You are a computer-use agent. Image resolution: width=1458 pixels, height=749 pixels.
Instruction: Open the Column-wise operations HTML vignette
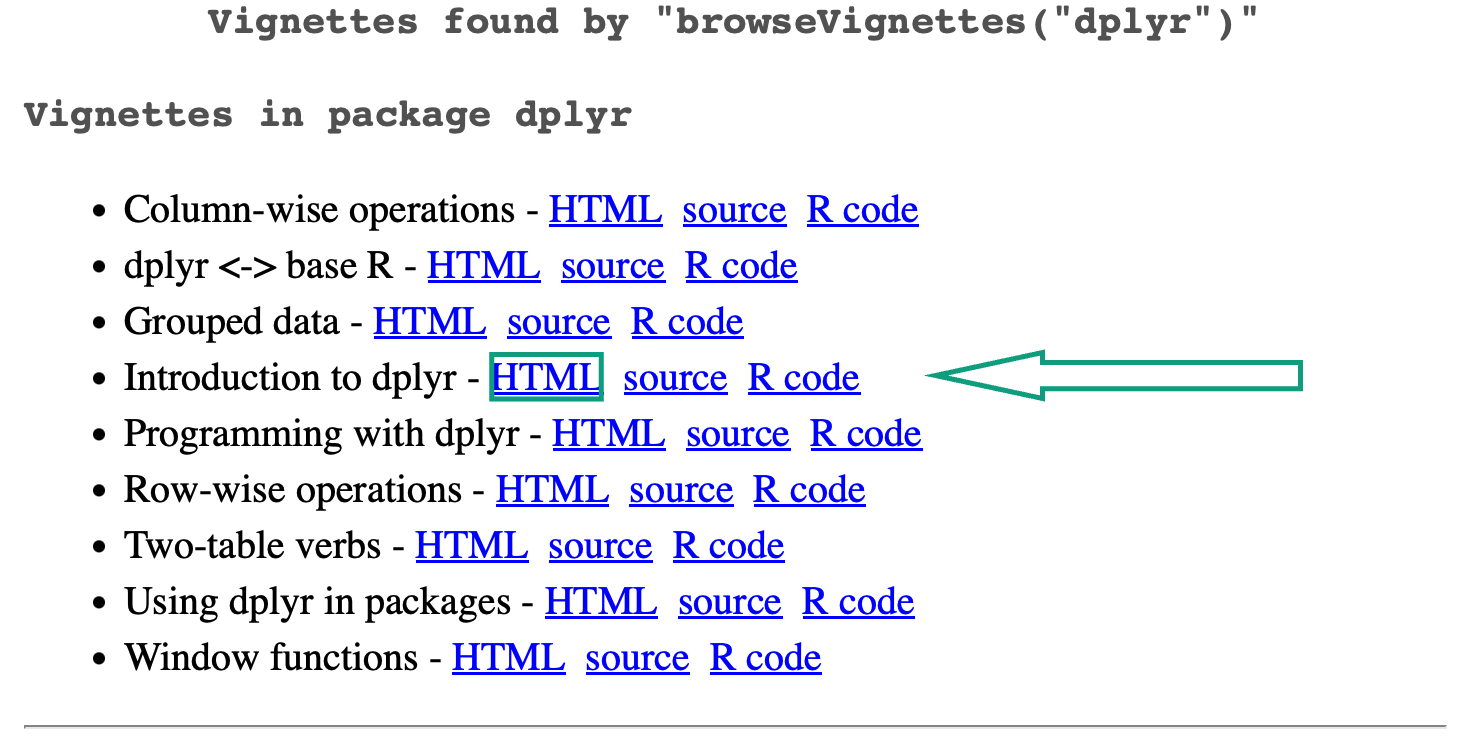click(x=605, y=210)
